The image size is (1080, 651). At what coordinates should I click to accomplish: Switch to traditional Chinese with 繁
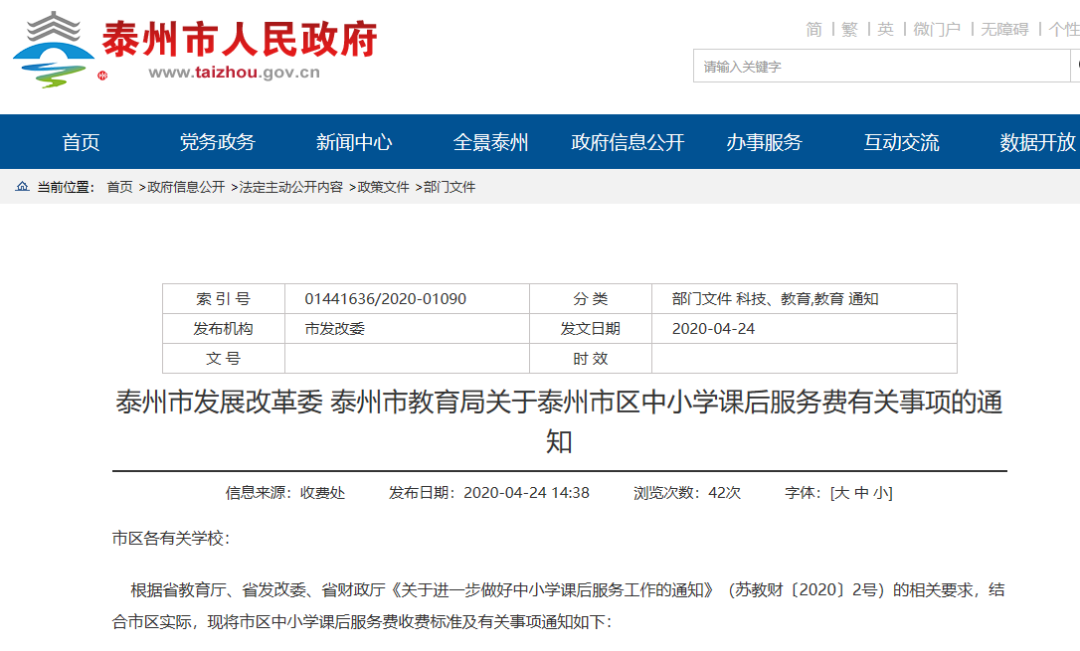click(x=850, y=30)
